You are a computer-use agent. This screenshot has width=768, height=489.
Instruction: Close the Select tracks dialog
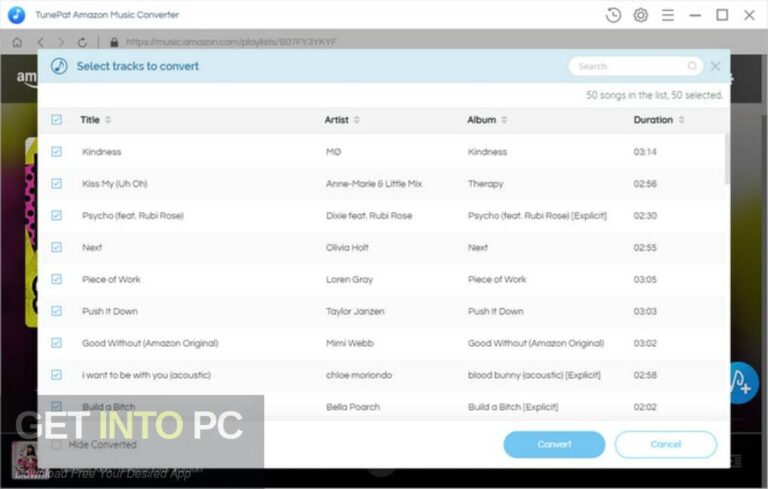715,66
